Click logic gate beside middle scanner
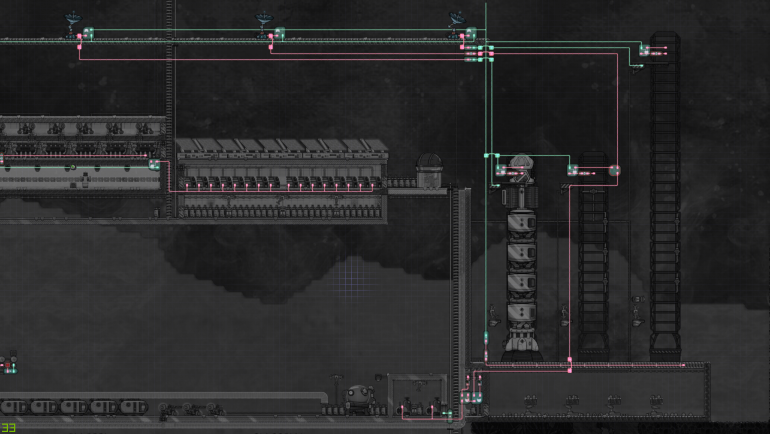 point(279,33)
